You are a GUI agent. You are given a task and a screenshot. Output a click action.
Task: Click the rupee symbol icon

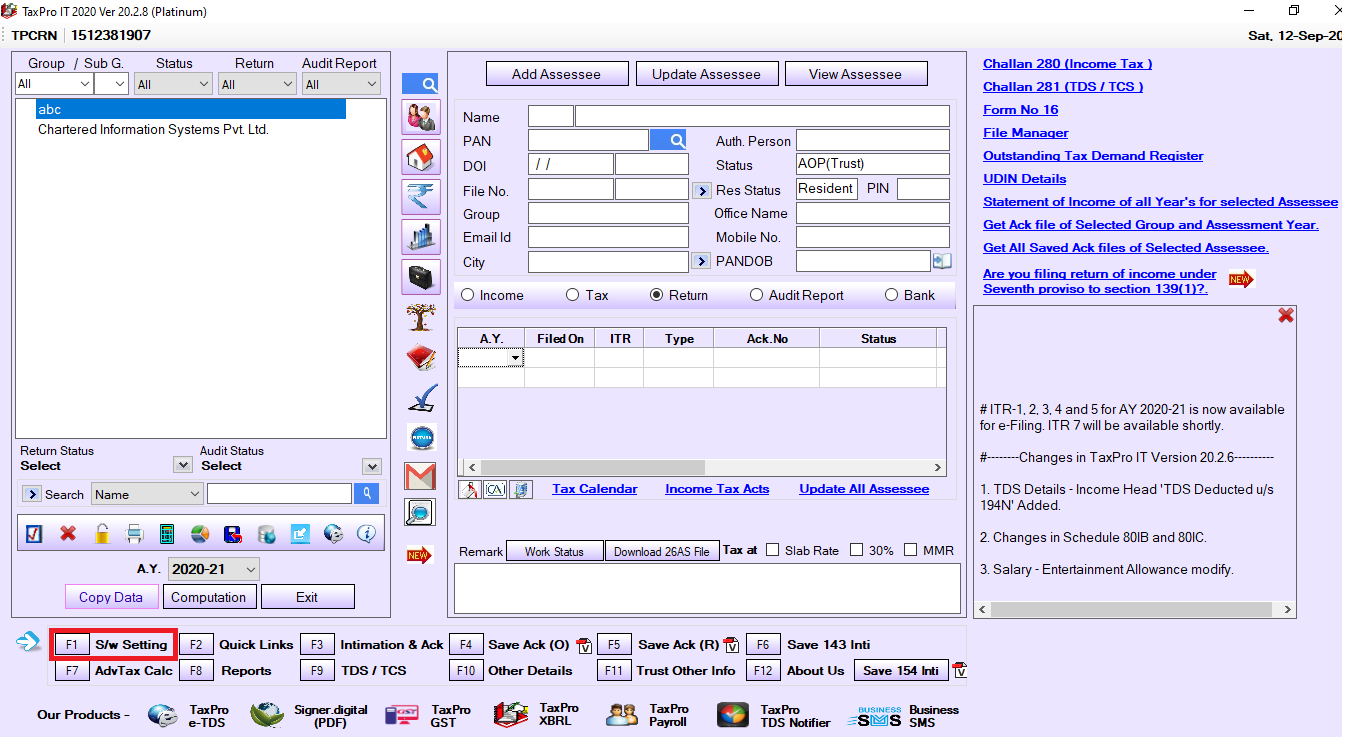[x=421, y=197]
